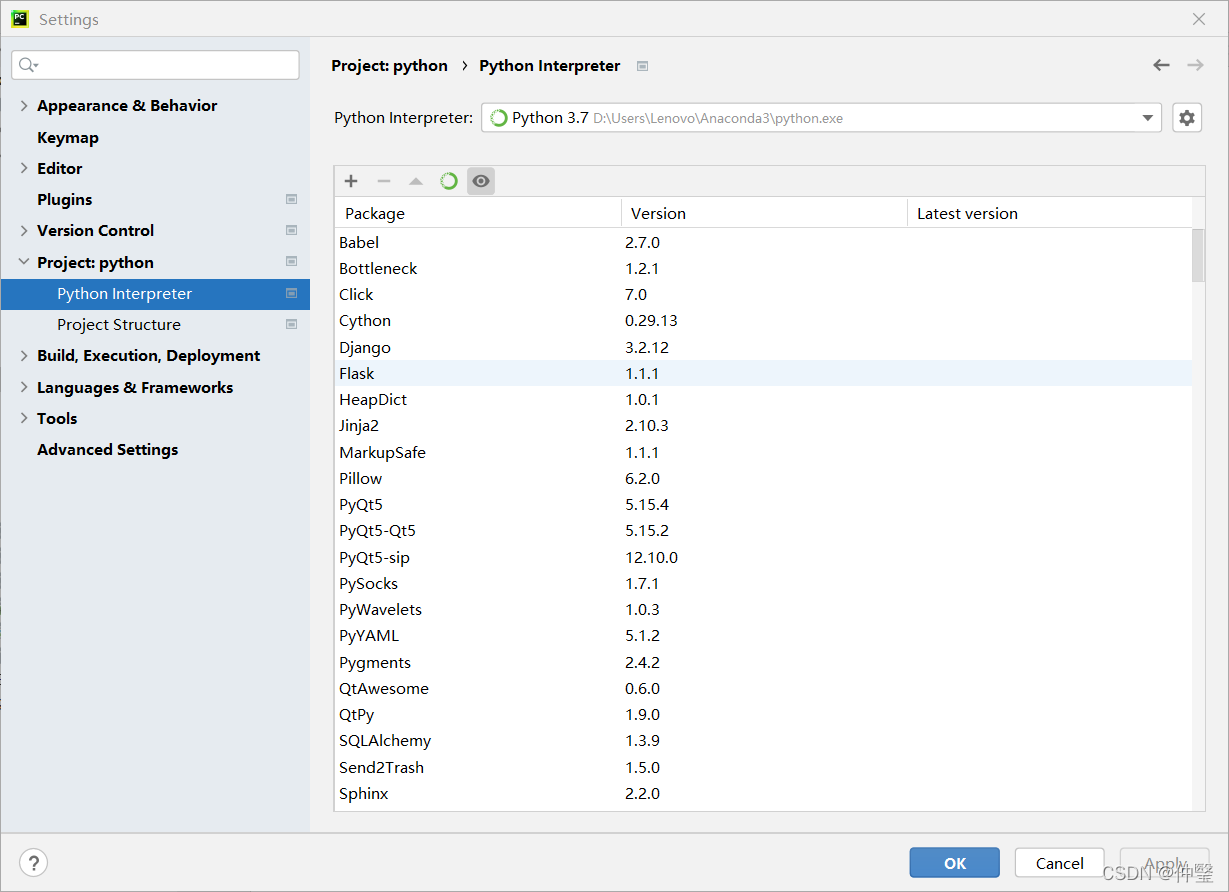This screenshot has width=1229, height=892.
Task: Click Project: python in the breadcrumb
Action: [389, 65]
